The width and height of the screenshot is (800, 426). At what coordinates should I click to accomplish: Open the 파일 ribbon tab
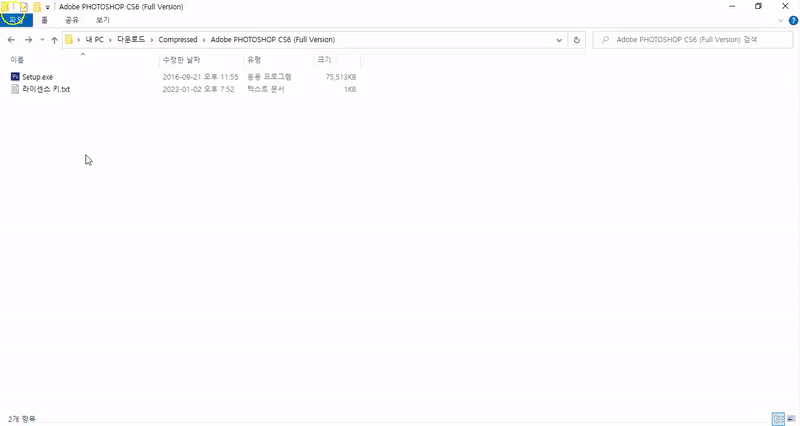coord(16,20)
